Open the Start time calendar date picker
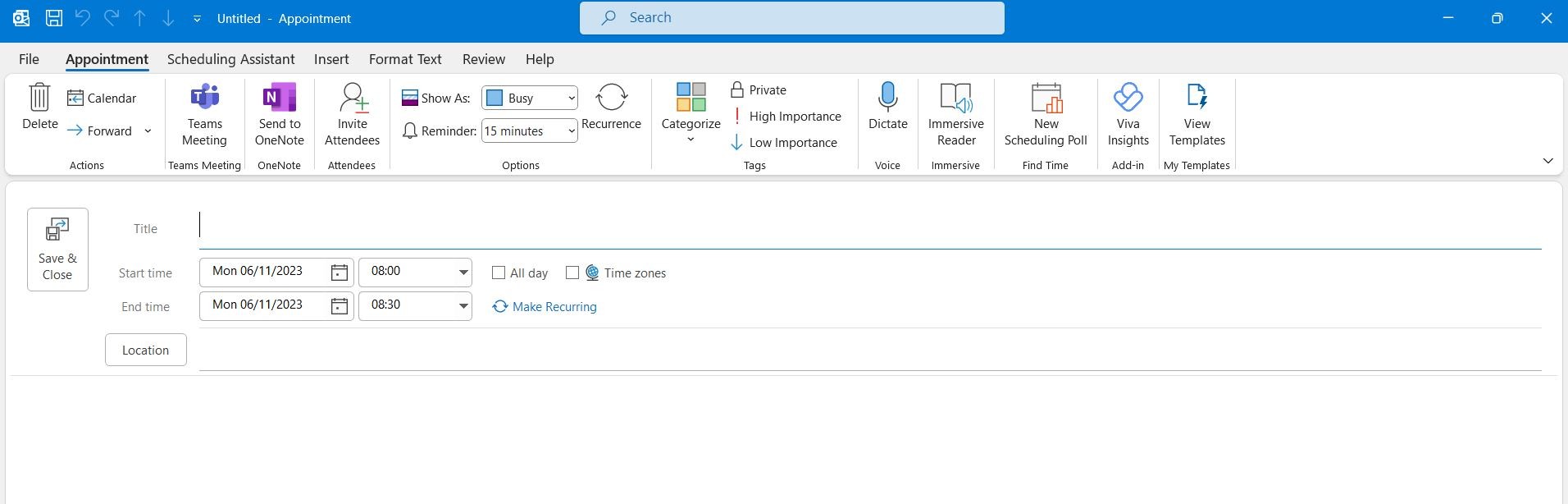This screenshot has width=1568, height=504. tap(340, 272)
